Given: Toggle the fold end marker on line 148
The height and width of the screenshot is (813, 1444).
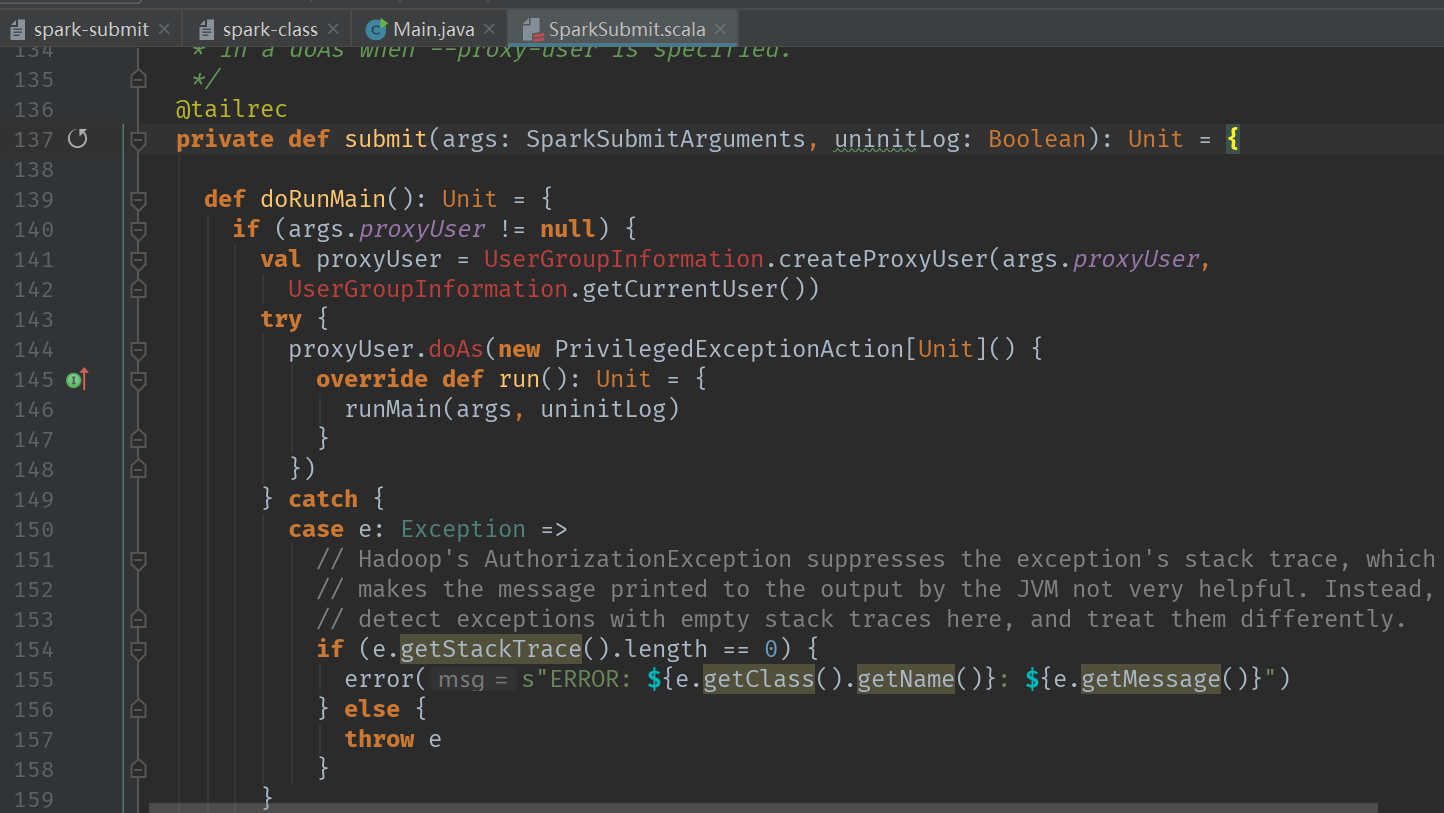Looking at the screenshot, I should [139, 469].
